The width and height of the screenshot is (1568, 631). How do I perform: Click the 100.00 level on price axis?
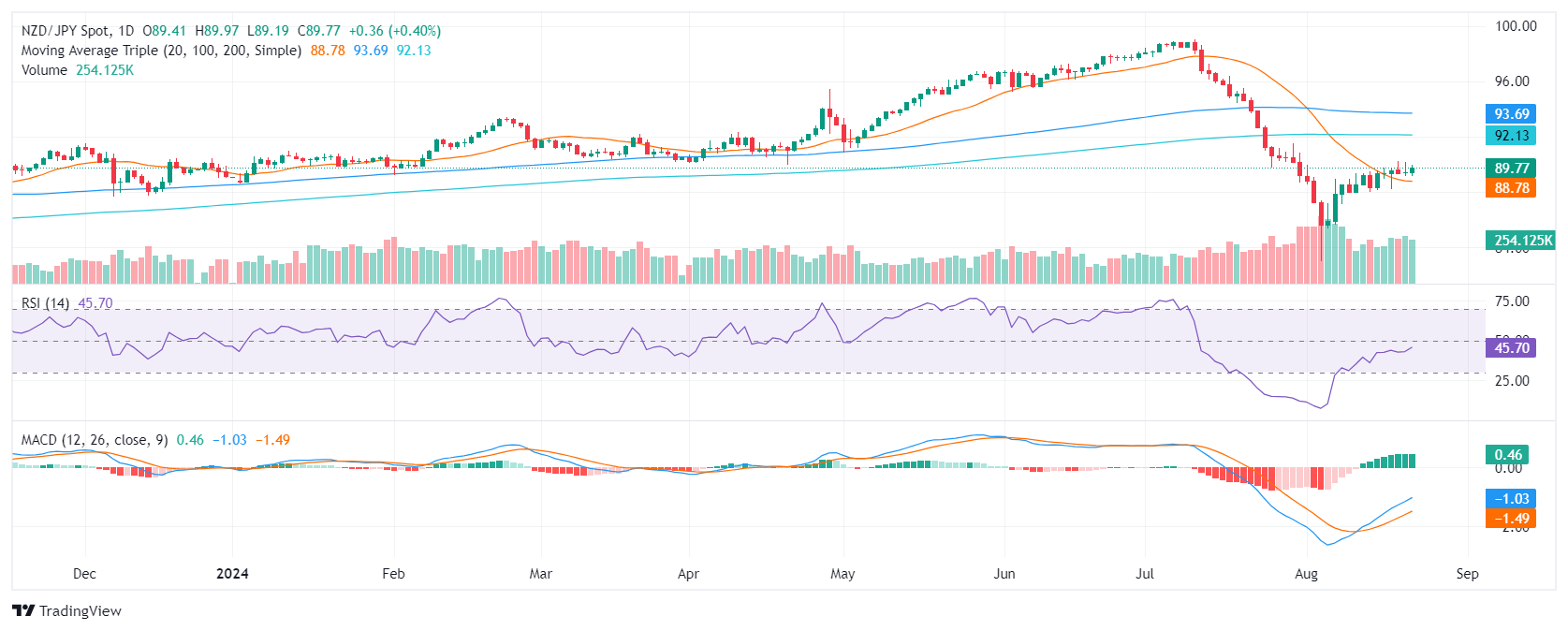coord(1515,26)
